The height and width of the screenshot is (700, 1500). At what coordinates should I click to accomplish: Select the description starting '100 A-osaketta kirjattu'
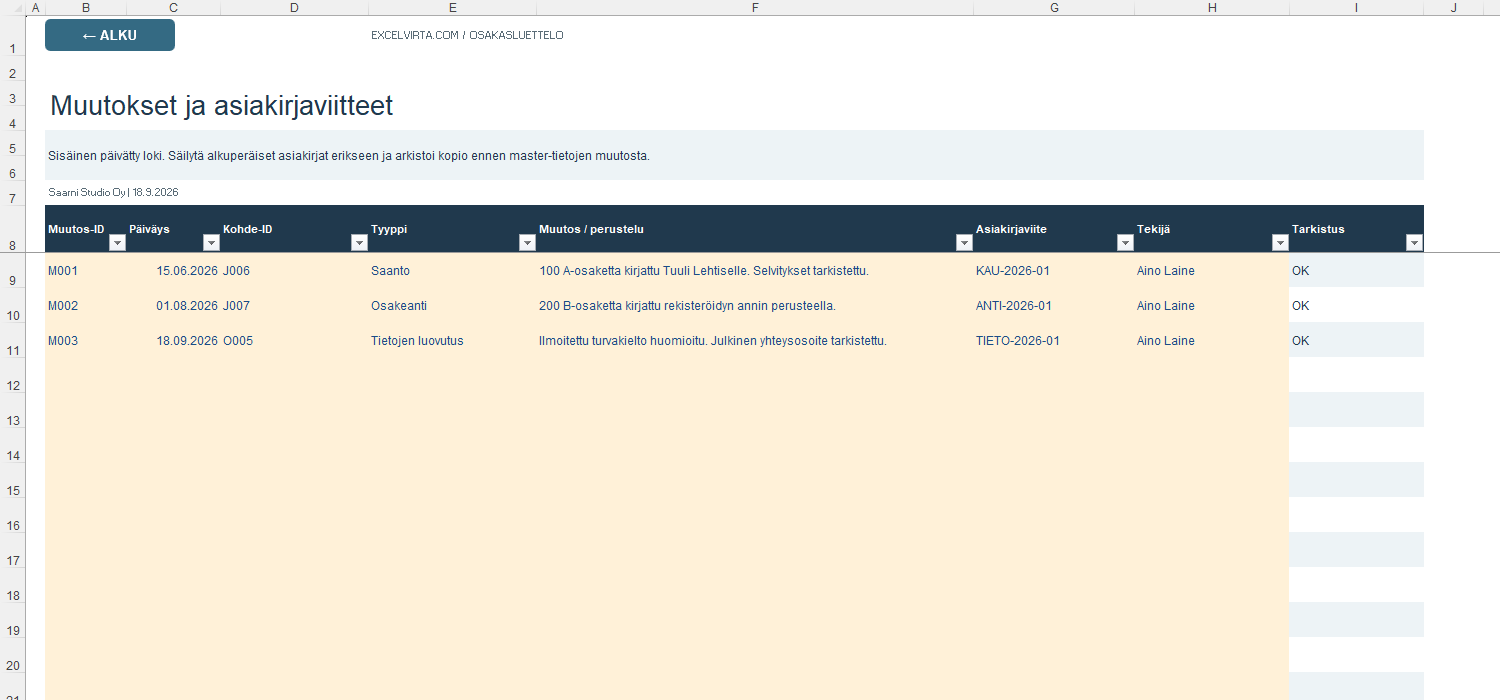[x=704, y=271]
